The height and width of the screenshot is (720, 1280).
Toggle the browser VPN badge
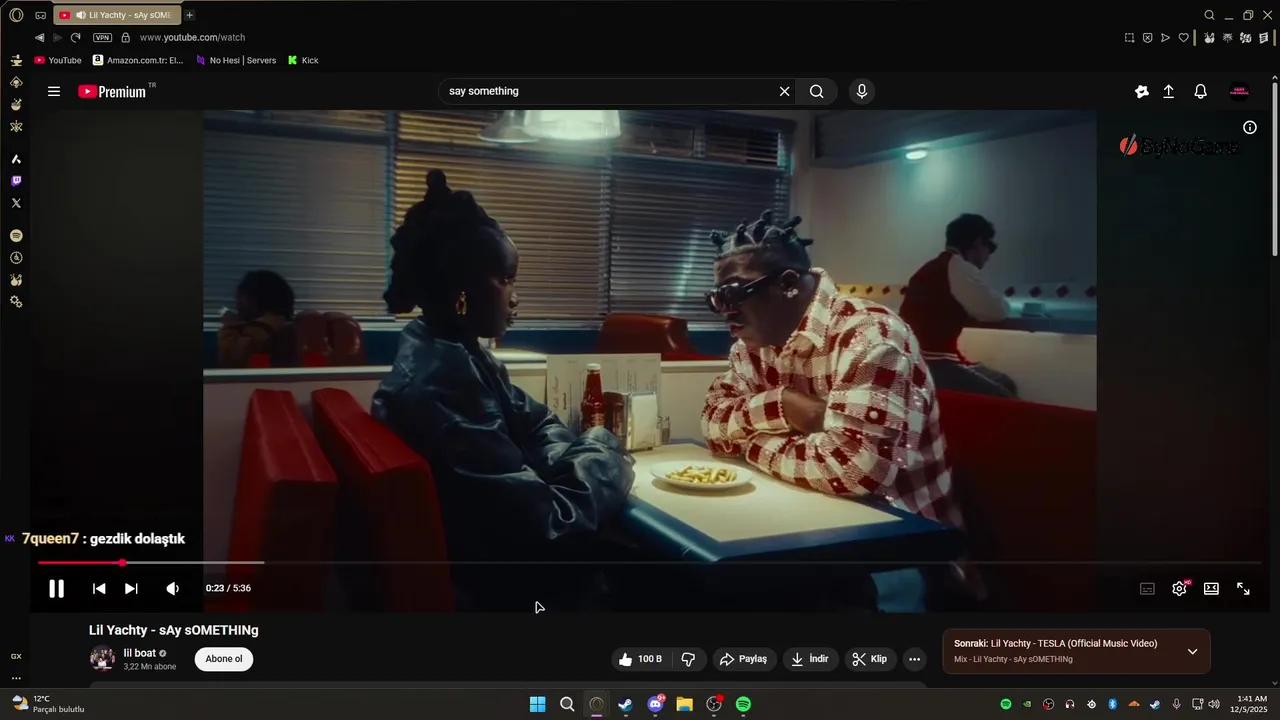[x=102, y=37]
